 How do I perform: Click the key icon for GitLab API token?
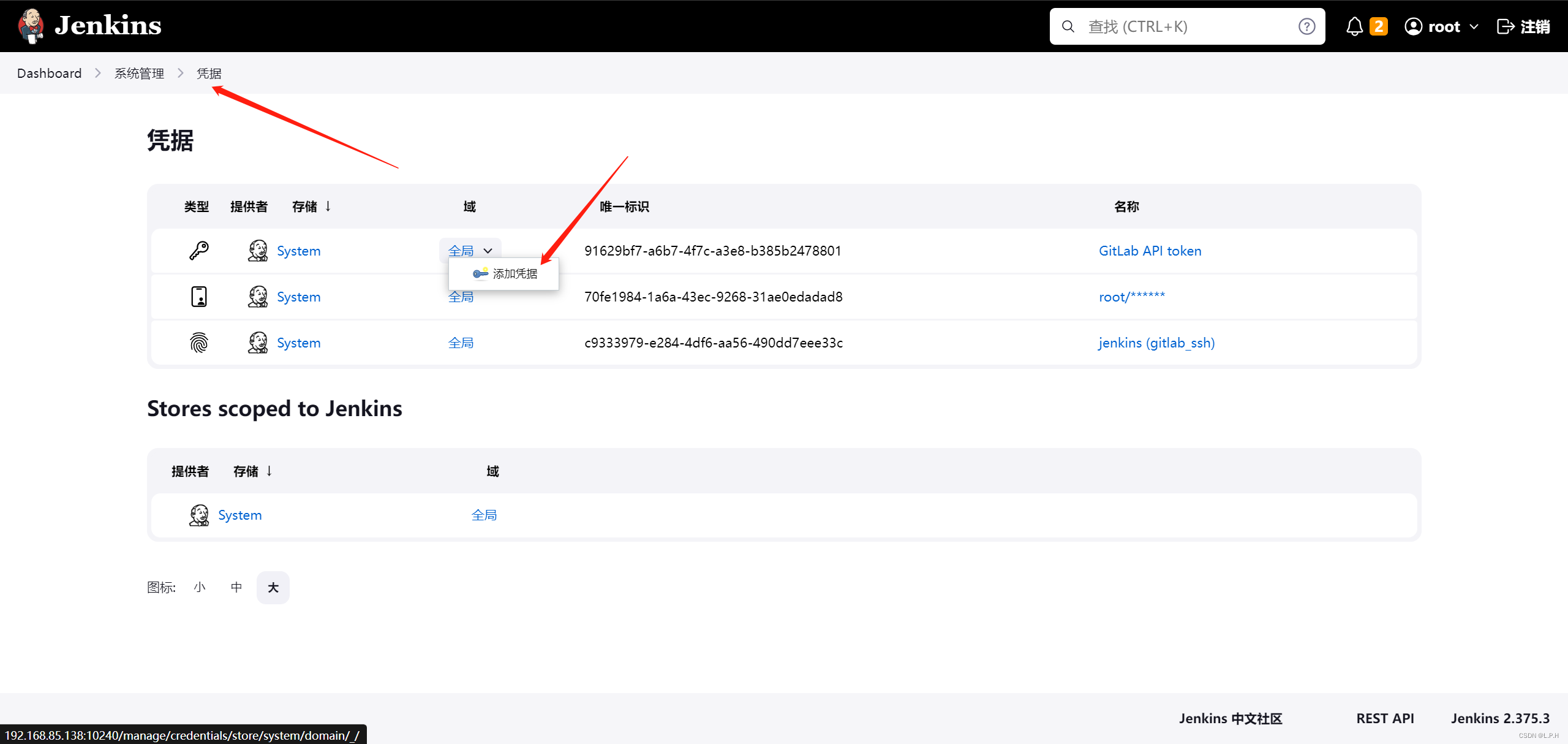[x=199, y=251]
